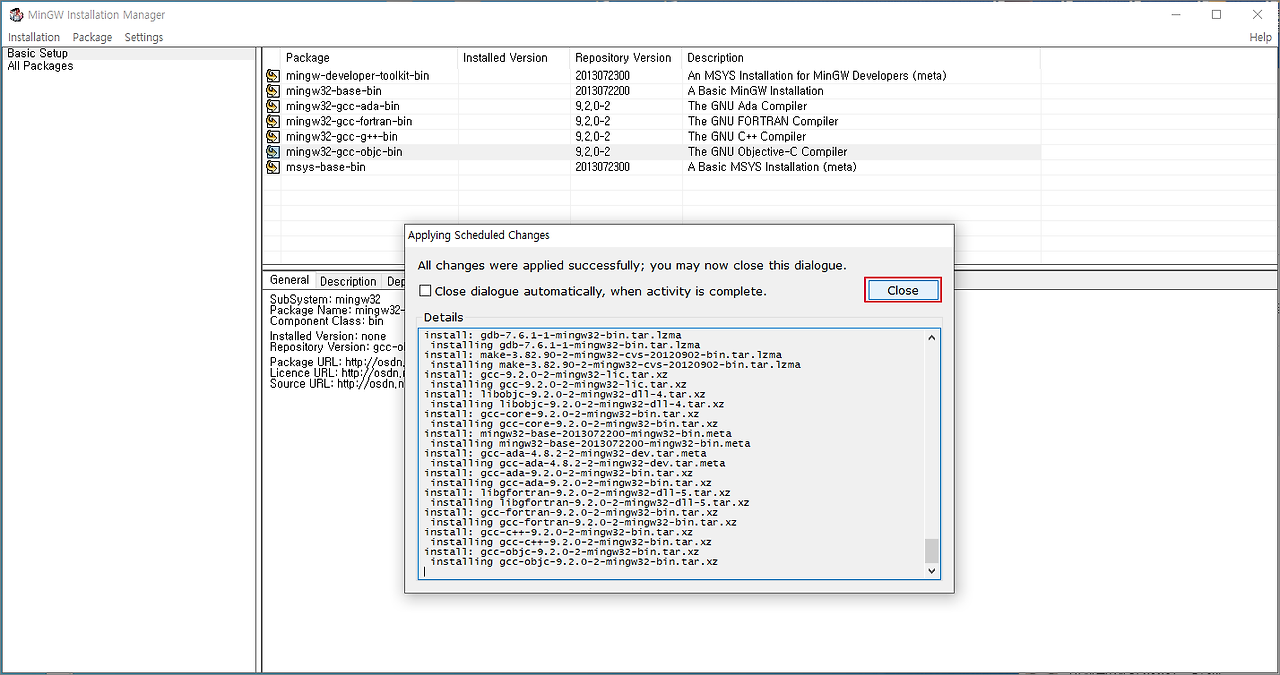
Task: Click the mingw32-gcc-fortran-bin package status icon
Action: (273, 121)
